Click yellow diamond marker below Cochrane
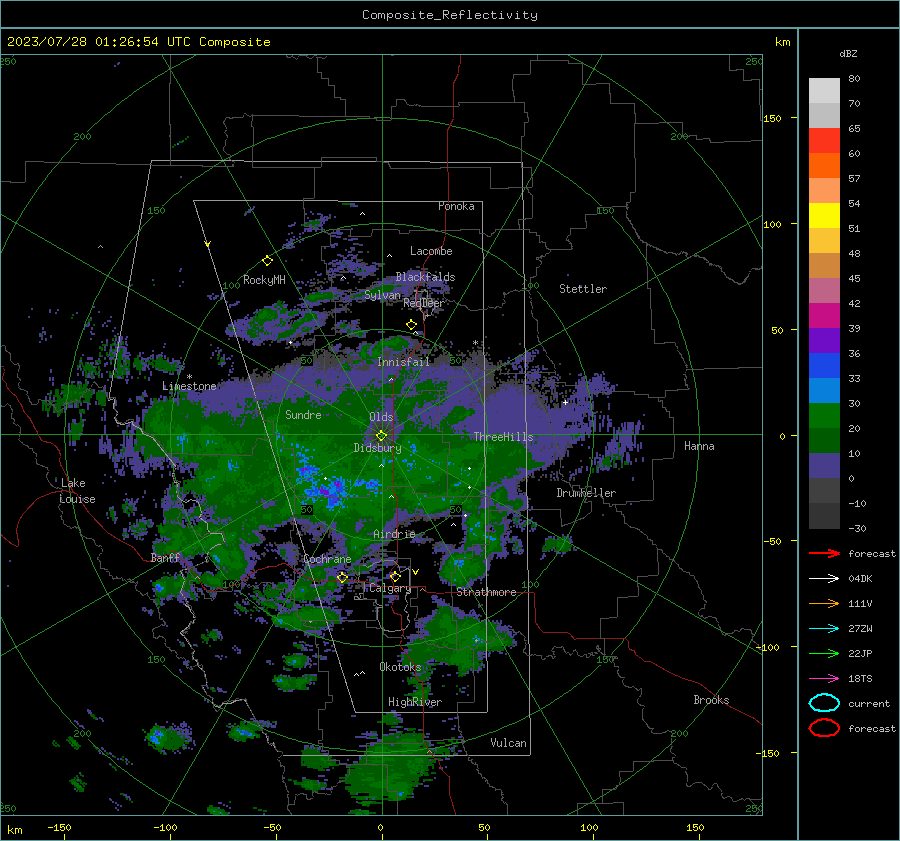This screenshot has height=841, width=900. pyautogui.click(x=342, y=577)
